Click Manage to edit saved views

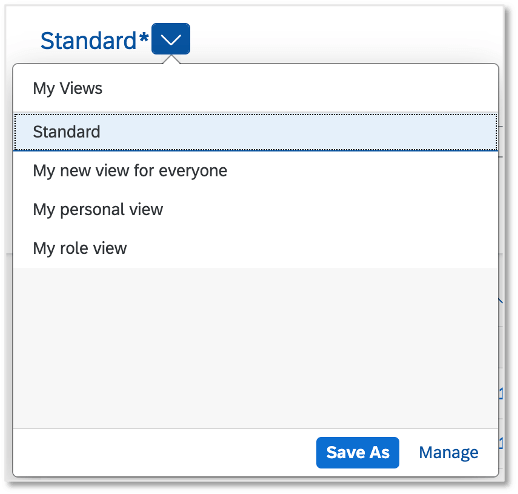[448, 452]
